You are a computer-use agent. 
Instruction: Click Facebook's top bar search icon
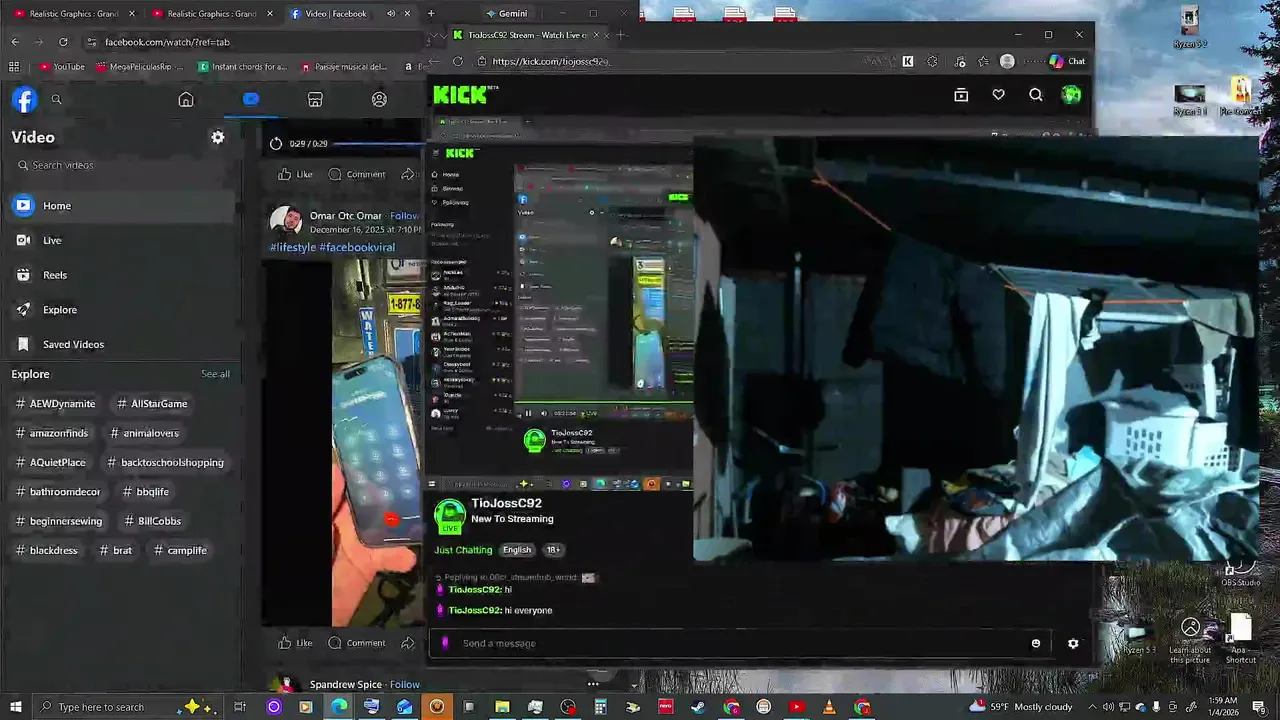pyautogui.click(x=56, y=99)
